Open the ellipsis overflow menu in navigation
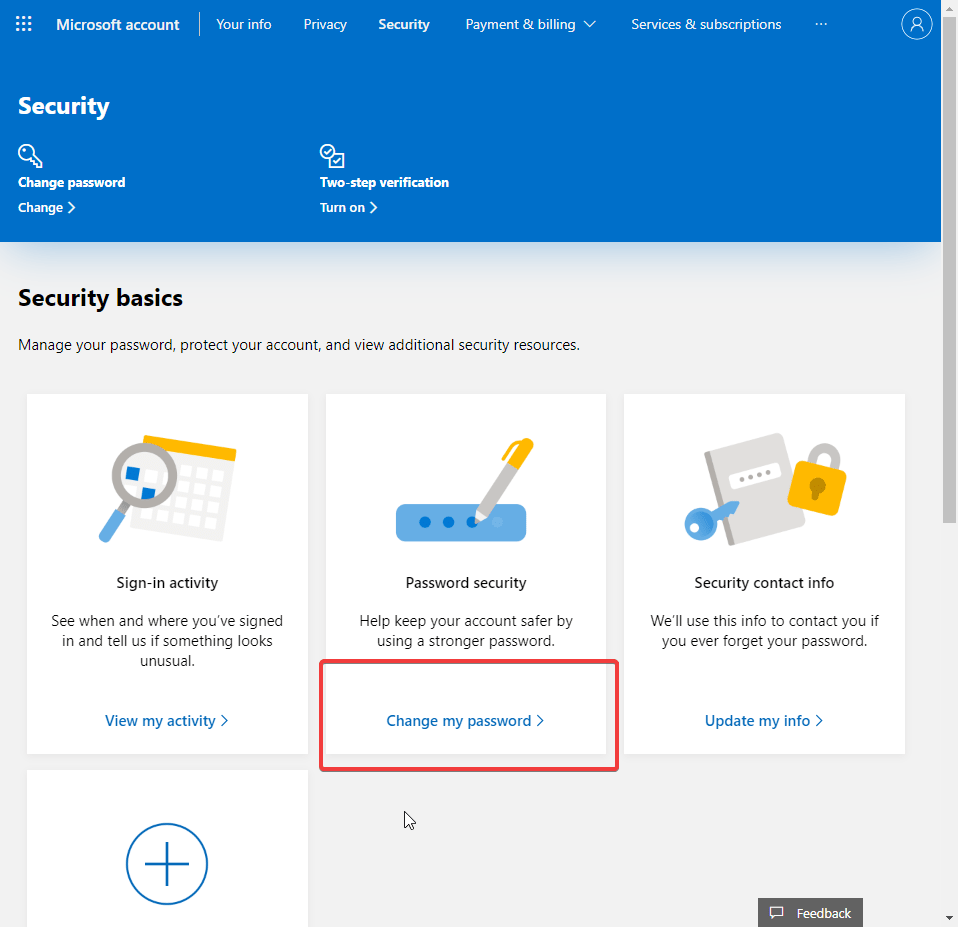The image size is (958, 927). pos(821,24)
